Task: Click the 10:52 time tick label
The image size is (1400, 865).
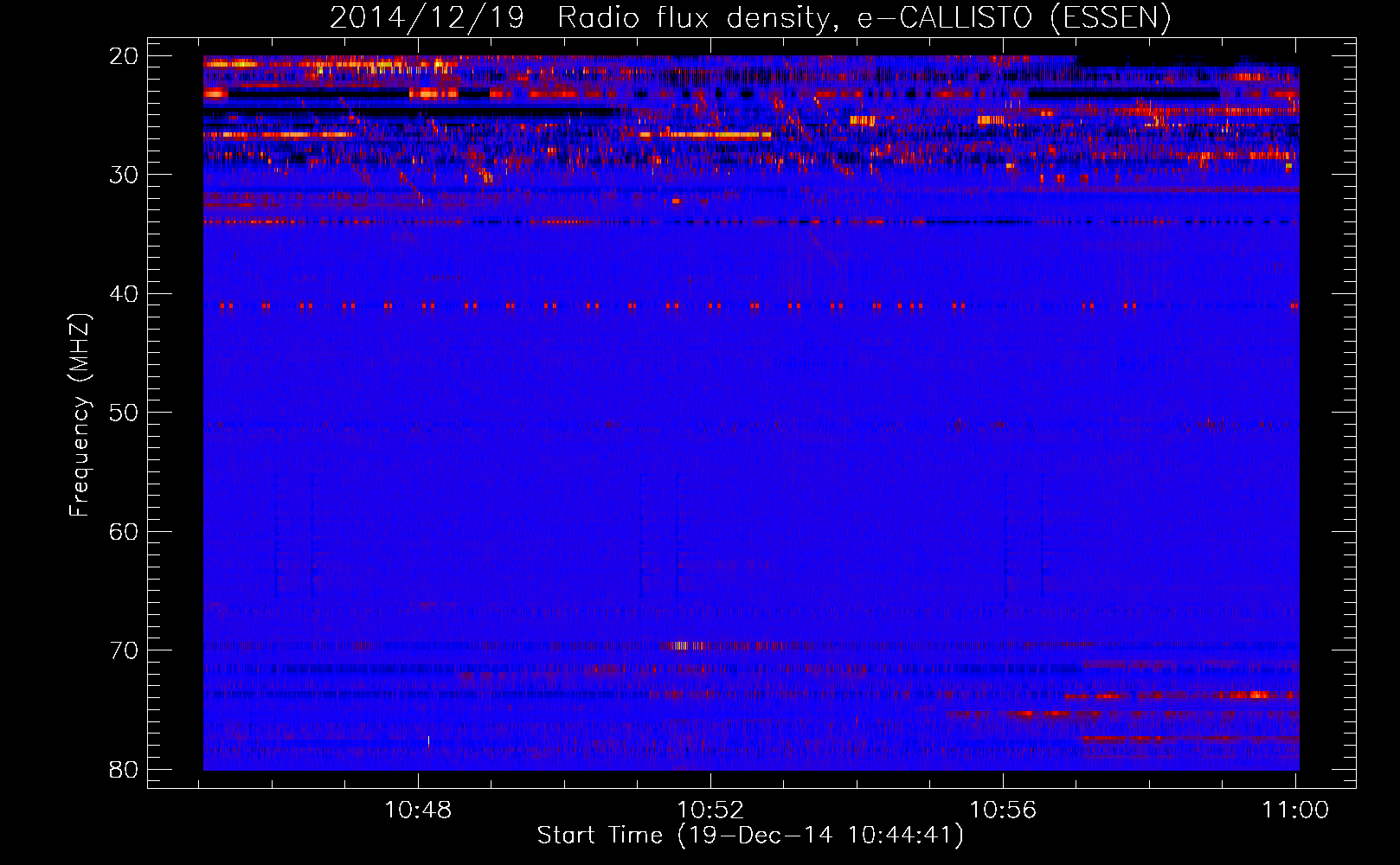Action: tap(710, 811)
